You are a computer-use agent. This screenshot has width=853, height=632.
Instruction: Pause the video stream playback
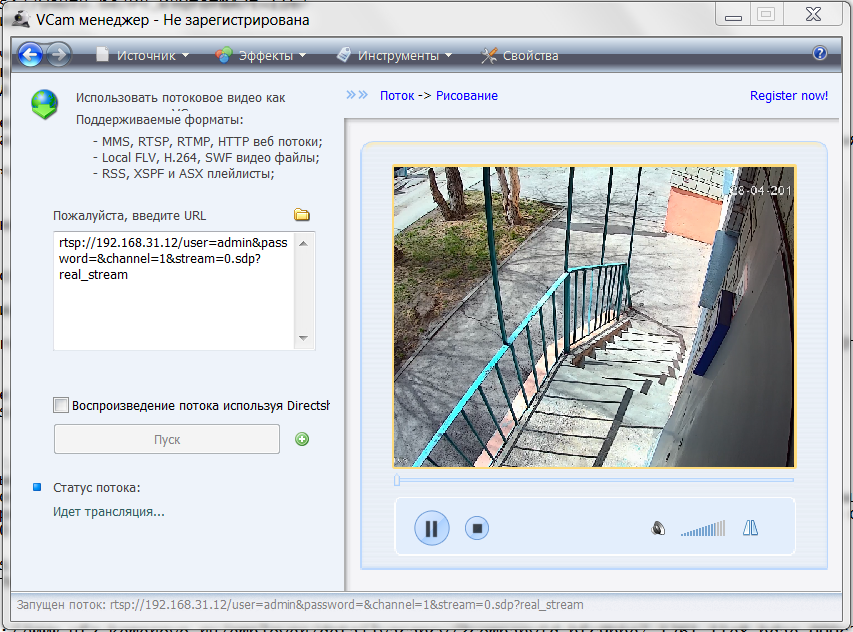tap(432, 528)
